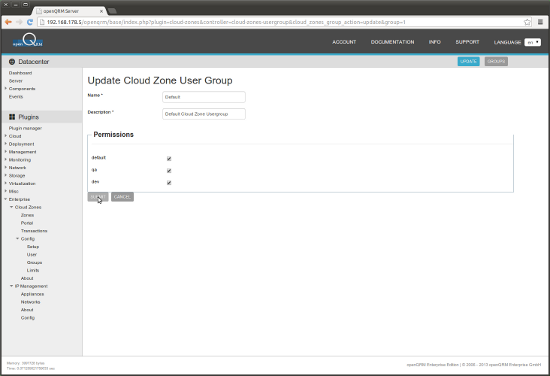Select the Groups tab

click(496, 61)
